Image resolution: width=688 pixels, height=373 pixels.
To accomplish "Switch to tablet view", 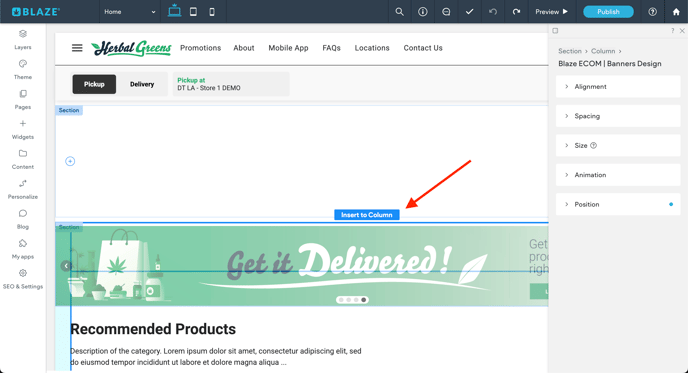I will pos(193,12).
